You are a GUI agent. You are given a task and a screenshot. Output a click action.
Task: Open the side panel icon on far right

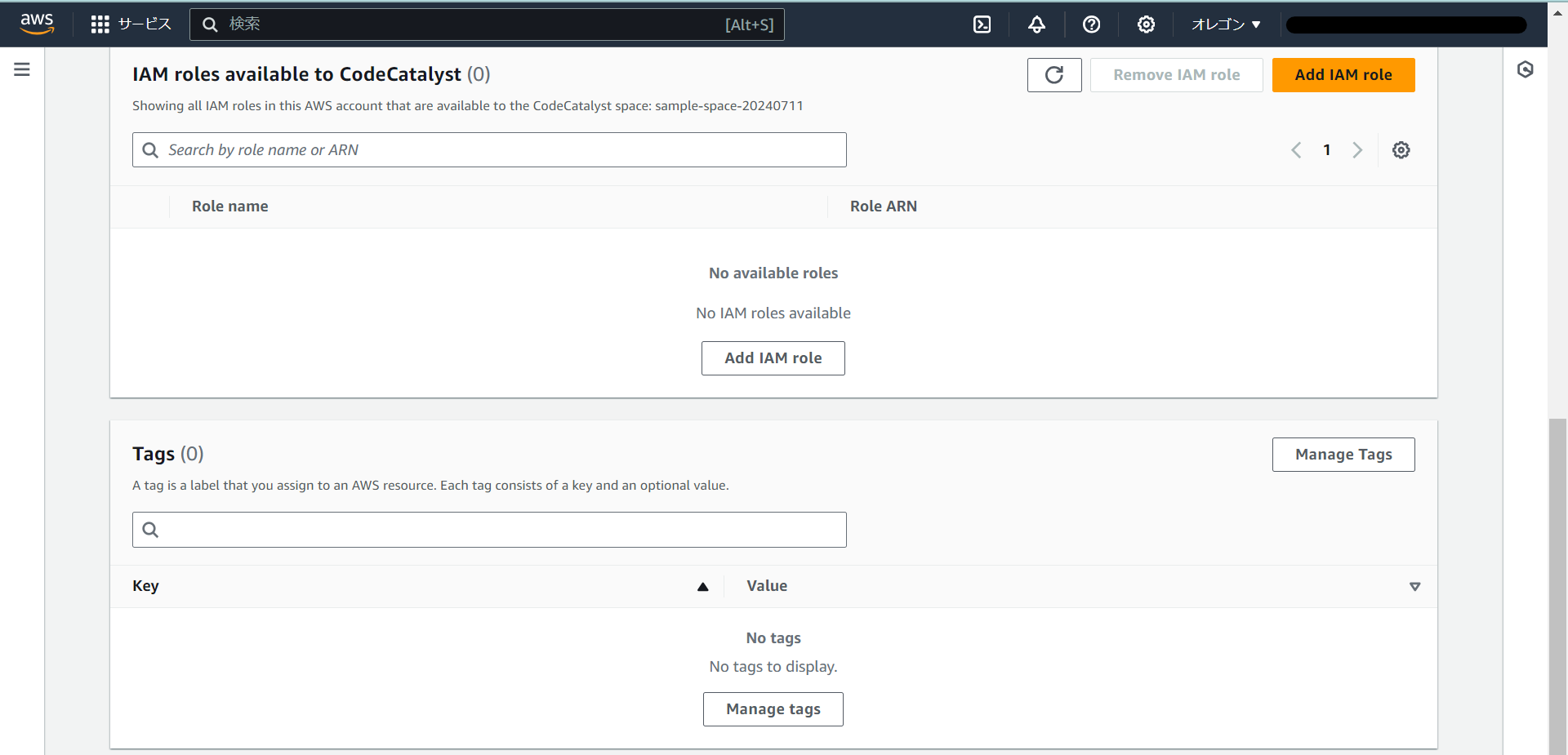click(1526, 69)
